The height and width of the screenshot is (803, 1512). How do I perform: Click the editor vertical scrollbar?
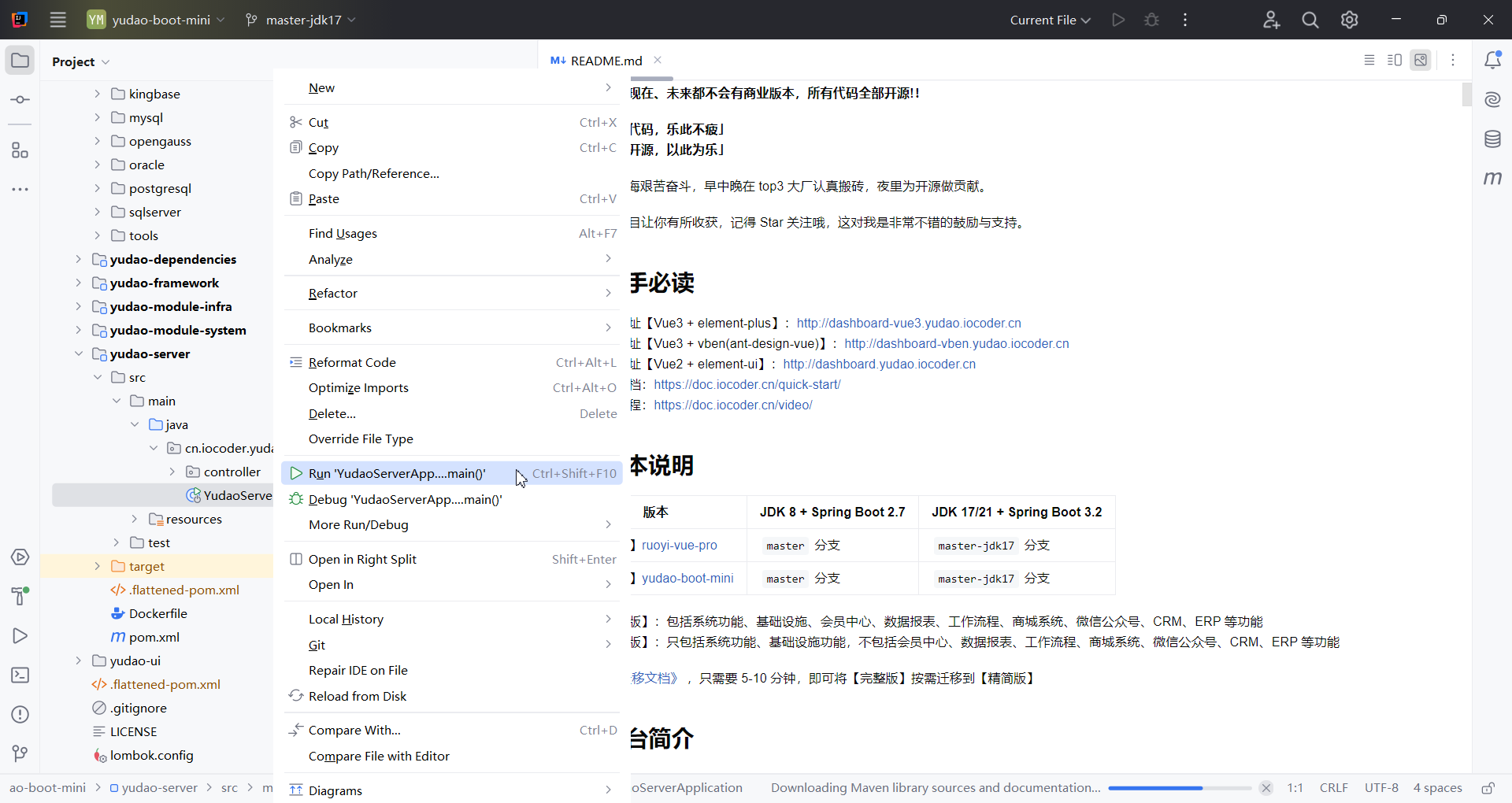point(1466,94)
